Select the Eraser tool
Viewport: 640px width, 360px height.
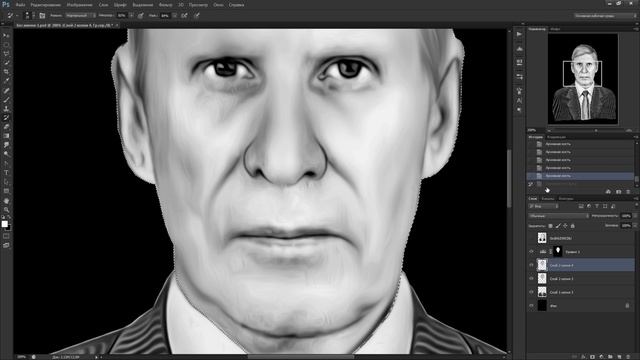click(x=6, y=127)
